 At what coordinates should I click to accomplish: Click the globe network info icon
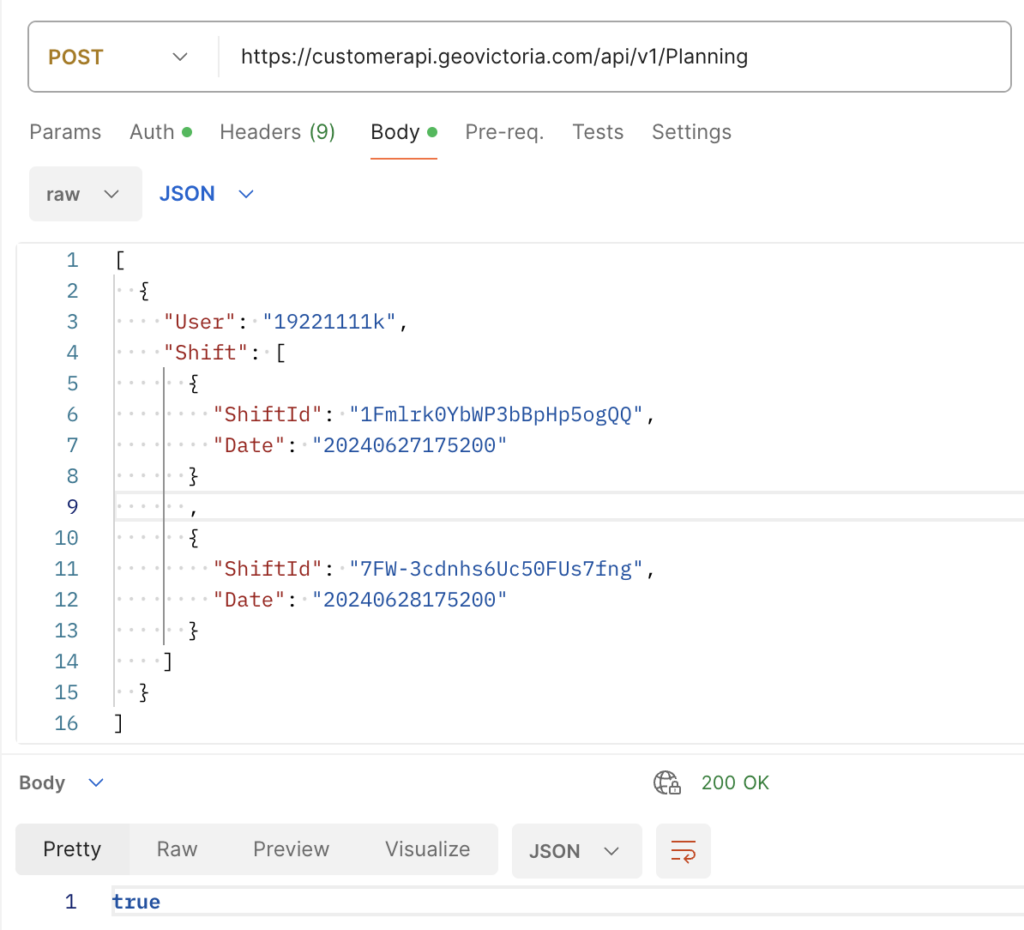[x=667, y=783]
